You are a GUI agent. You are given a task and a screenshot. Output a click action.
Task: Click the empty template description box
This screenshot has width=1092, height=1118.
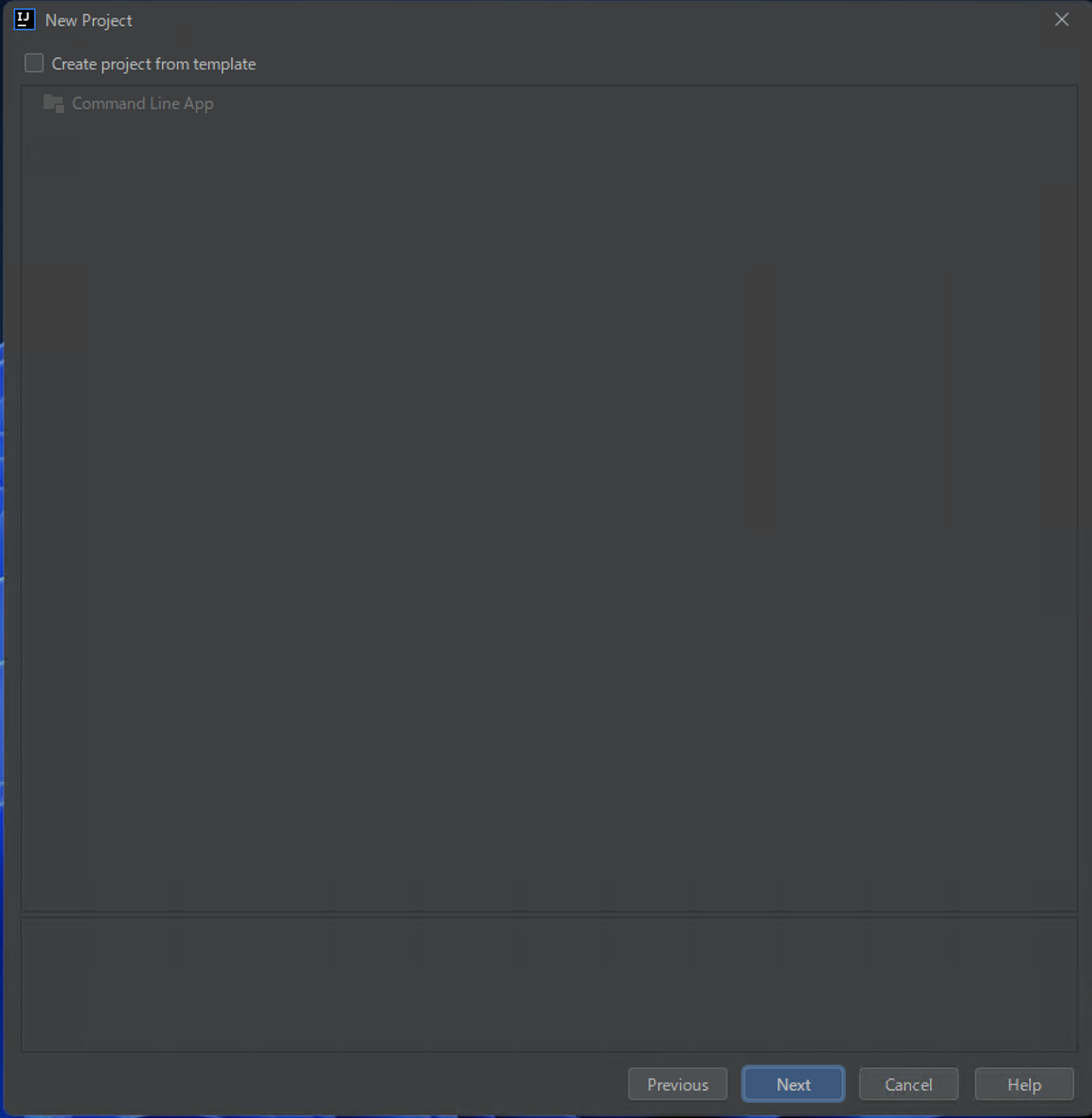[549, 984]
